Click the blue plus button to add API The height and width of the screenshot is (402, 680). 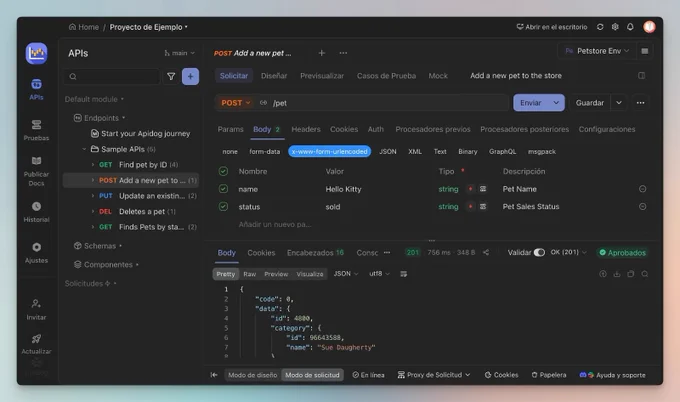[190, 76]
